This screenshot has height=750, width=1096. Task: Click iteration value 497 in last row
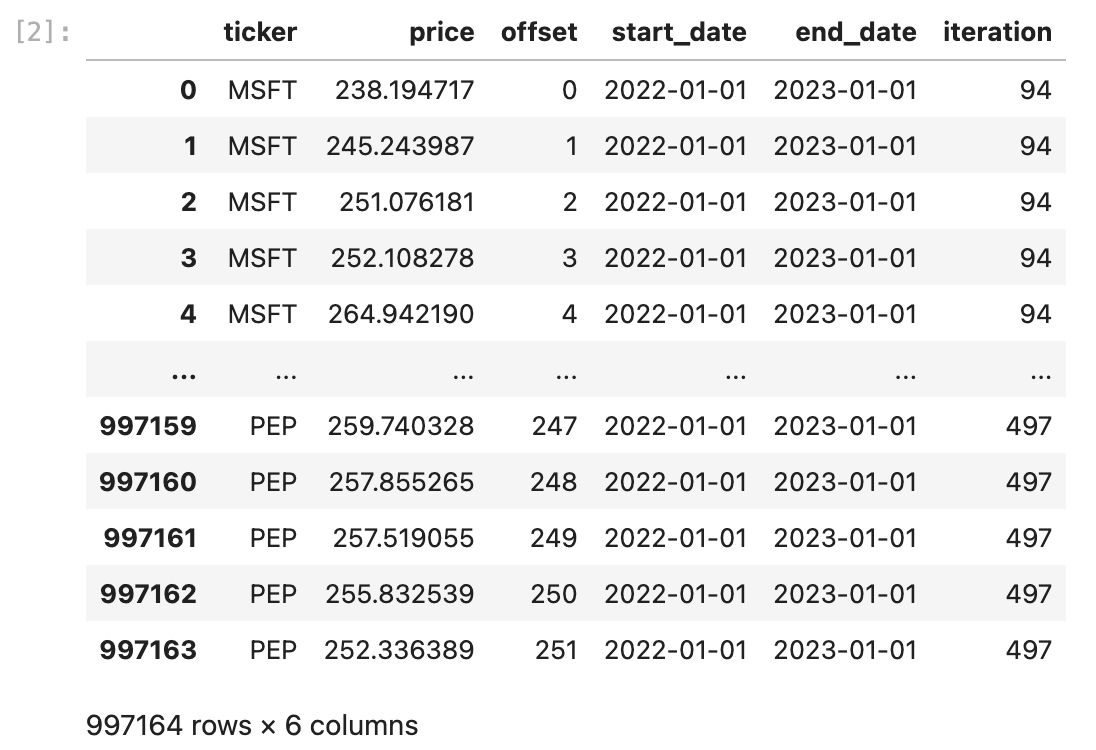click(x=1029, y=650)
